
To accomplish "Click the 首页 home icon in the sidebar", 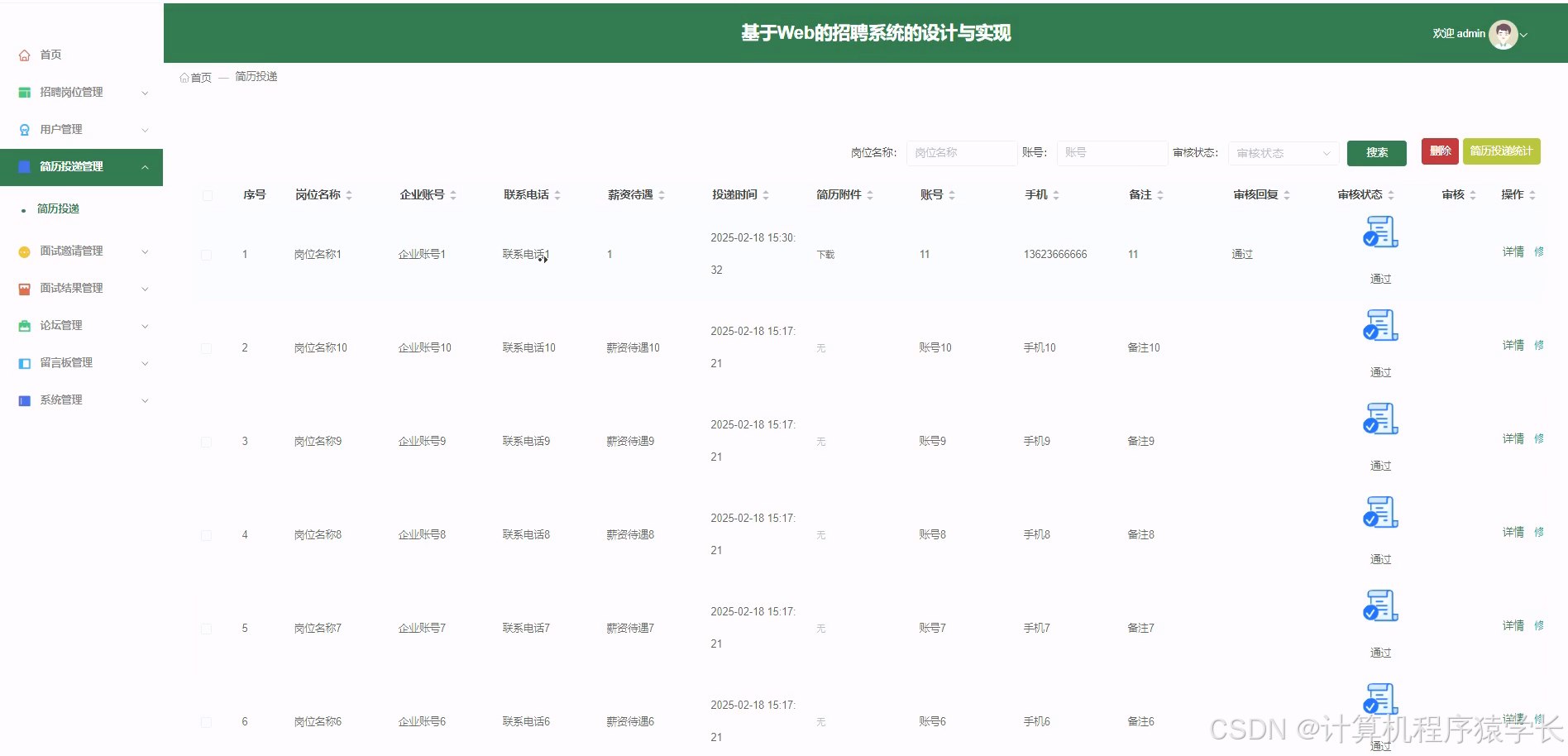I will [23, 55].
